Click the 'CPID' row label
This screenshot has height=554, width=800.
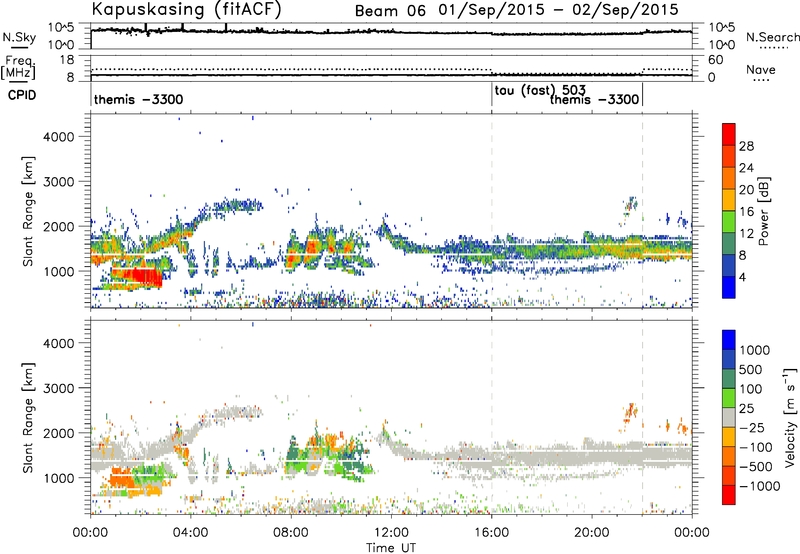point(22,95)
